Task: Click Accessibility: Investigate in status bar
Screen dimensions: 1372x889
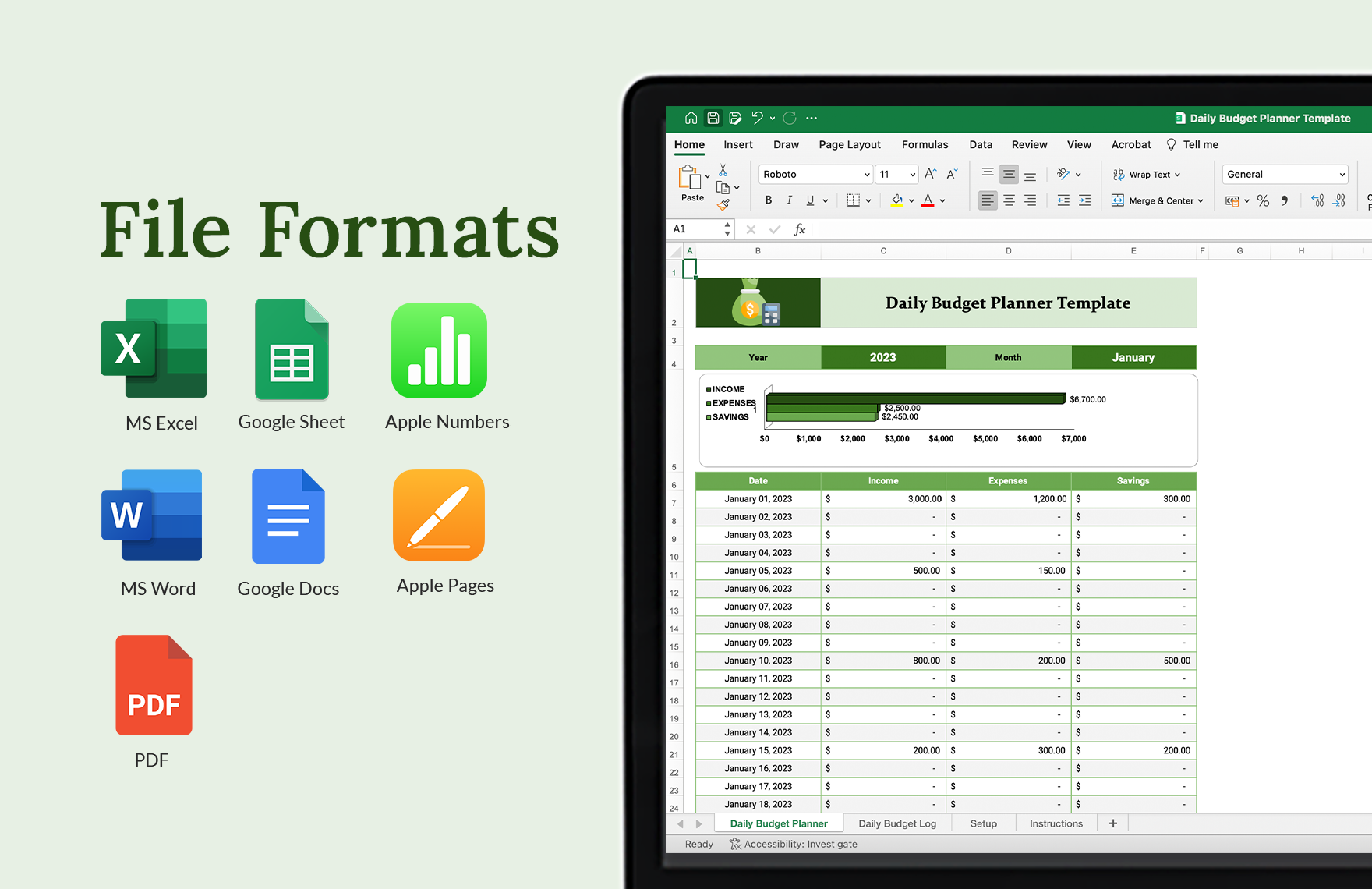Action: coord(793,844)
